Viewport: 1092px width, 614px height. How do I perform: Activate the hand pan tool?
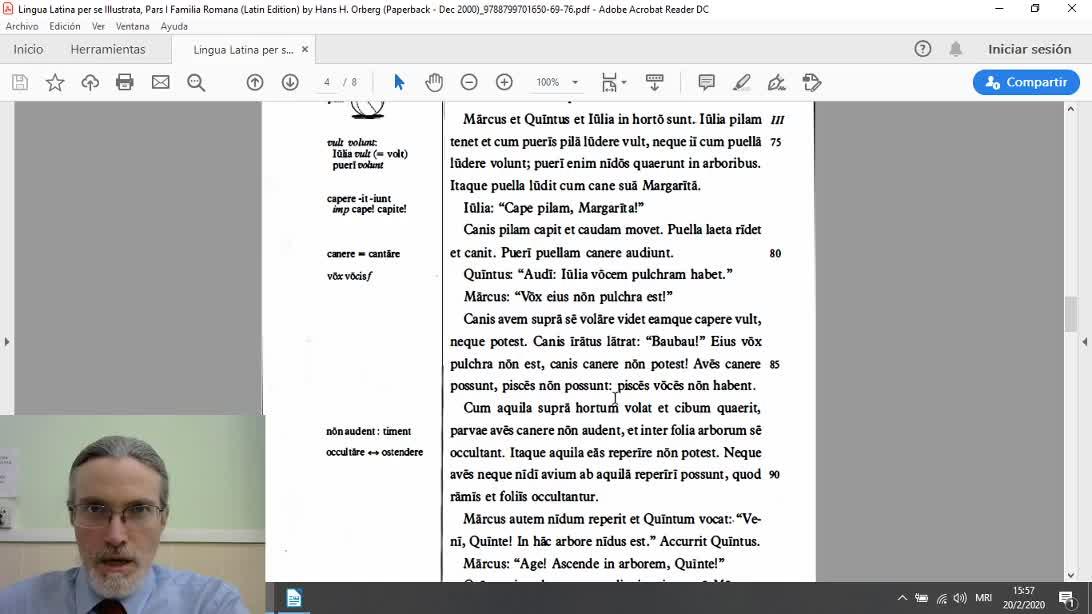(x=434, y=82)
